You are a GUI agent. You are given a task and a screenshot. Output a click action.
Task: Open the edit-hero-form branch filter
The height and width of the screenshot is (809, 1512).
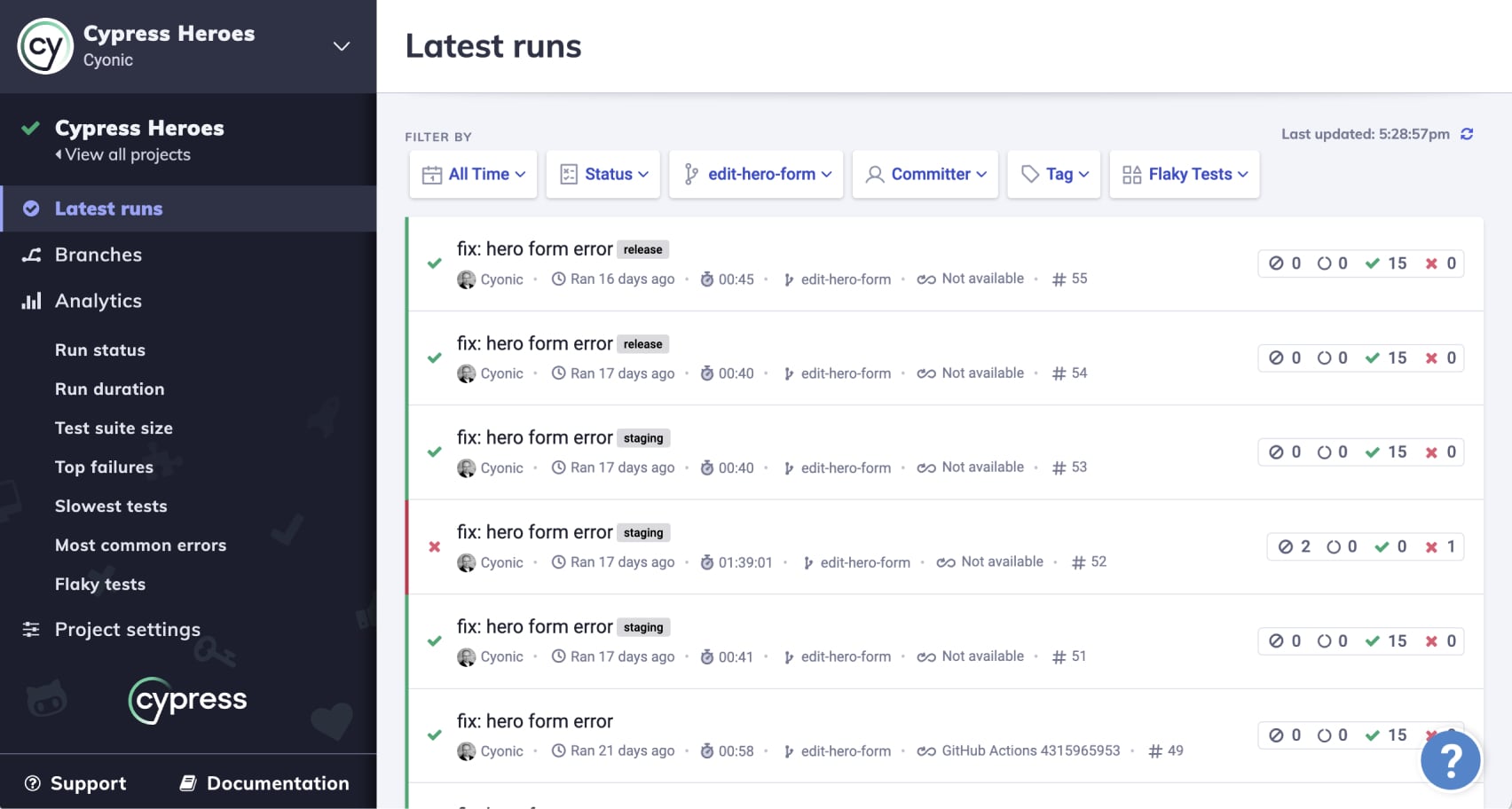click(757, 175)
